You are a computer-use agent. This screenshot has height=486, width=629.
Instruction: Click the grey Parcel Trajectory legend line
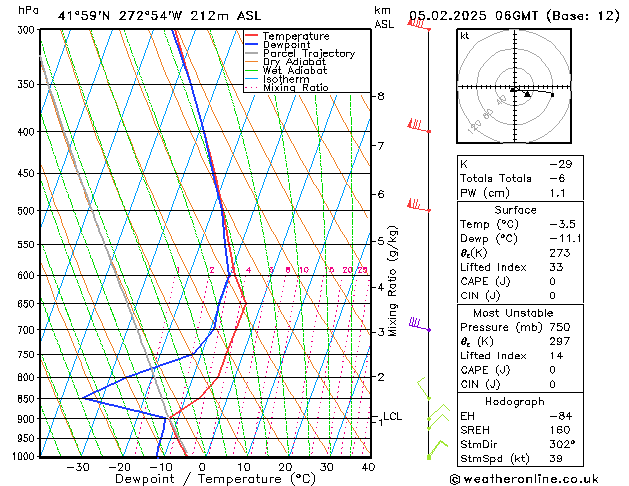click(252, 53)
